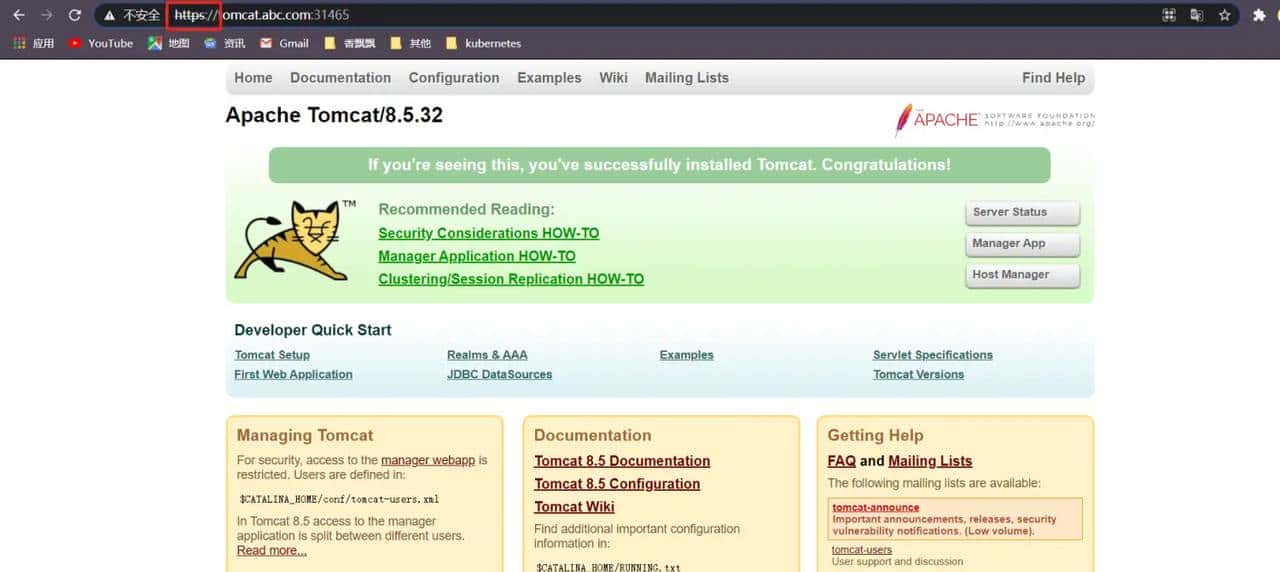Click the manager webapp link

click(428, 460)
